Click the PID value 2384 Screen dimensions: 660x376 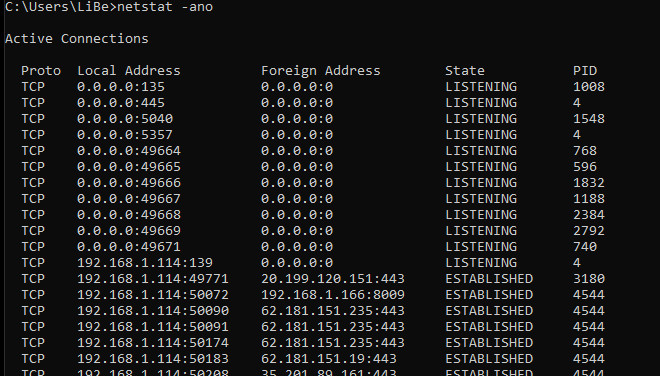589,215
